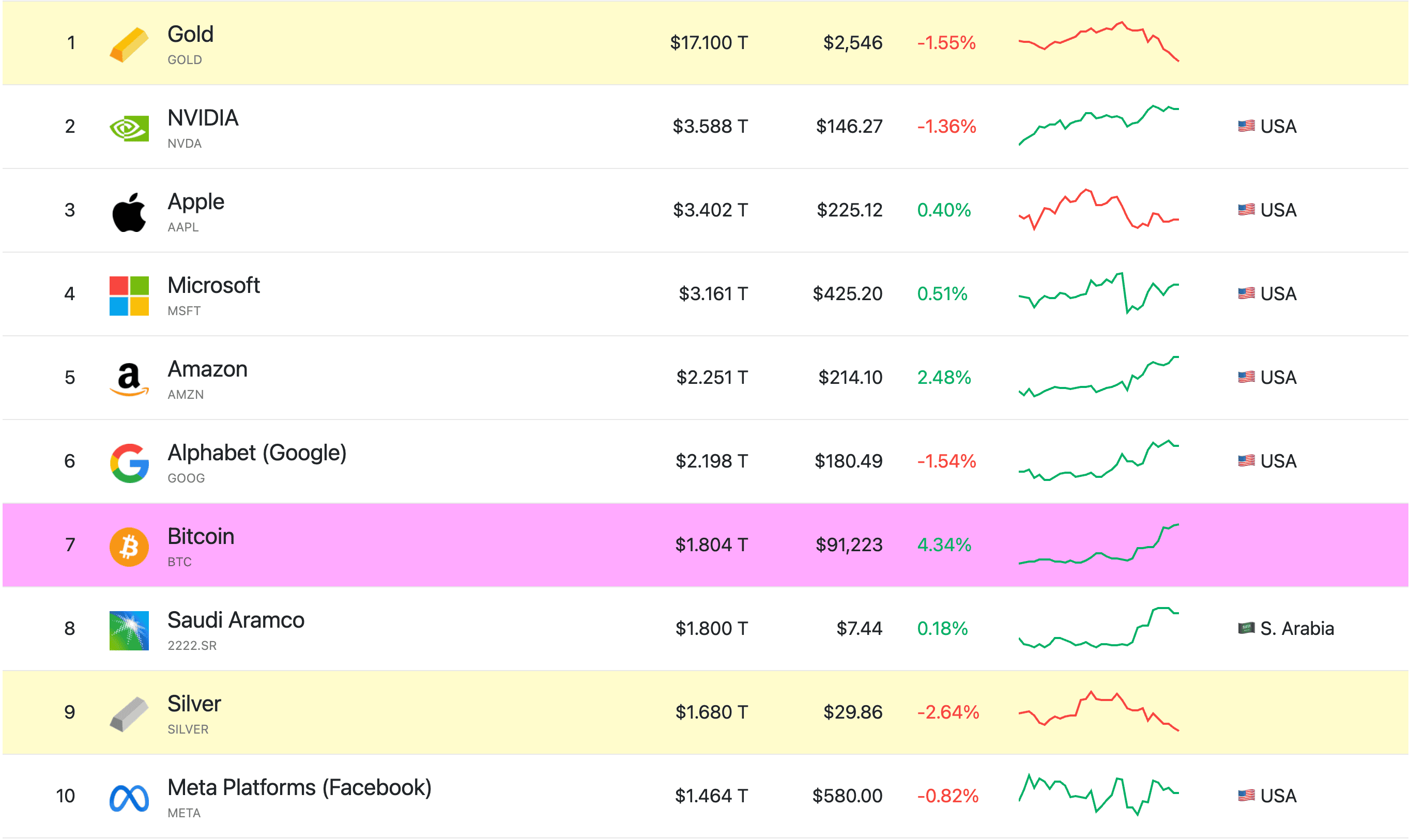Viewport: 1410px width, 840px height.
Task: Click the AAPL ticker symbol
Action: [183, 227]
